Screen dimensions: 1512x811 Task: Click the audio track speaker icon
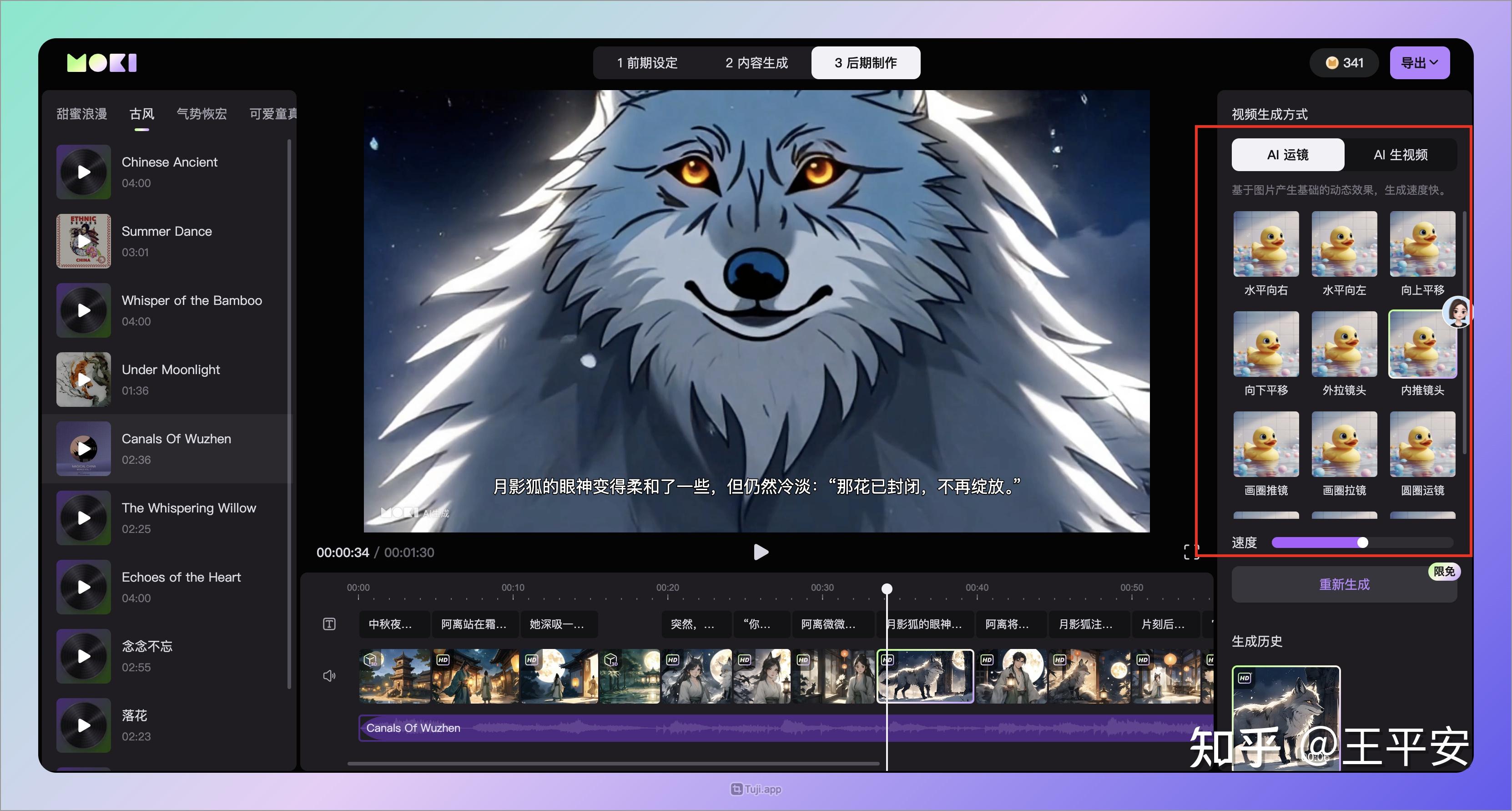coord(329,676)
